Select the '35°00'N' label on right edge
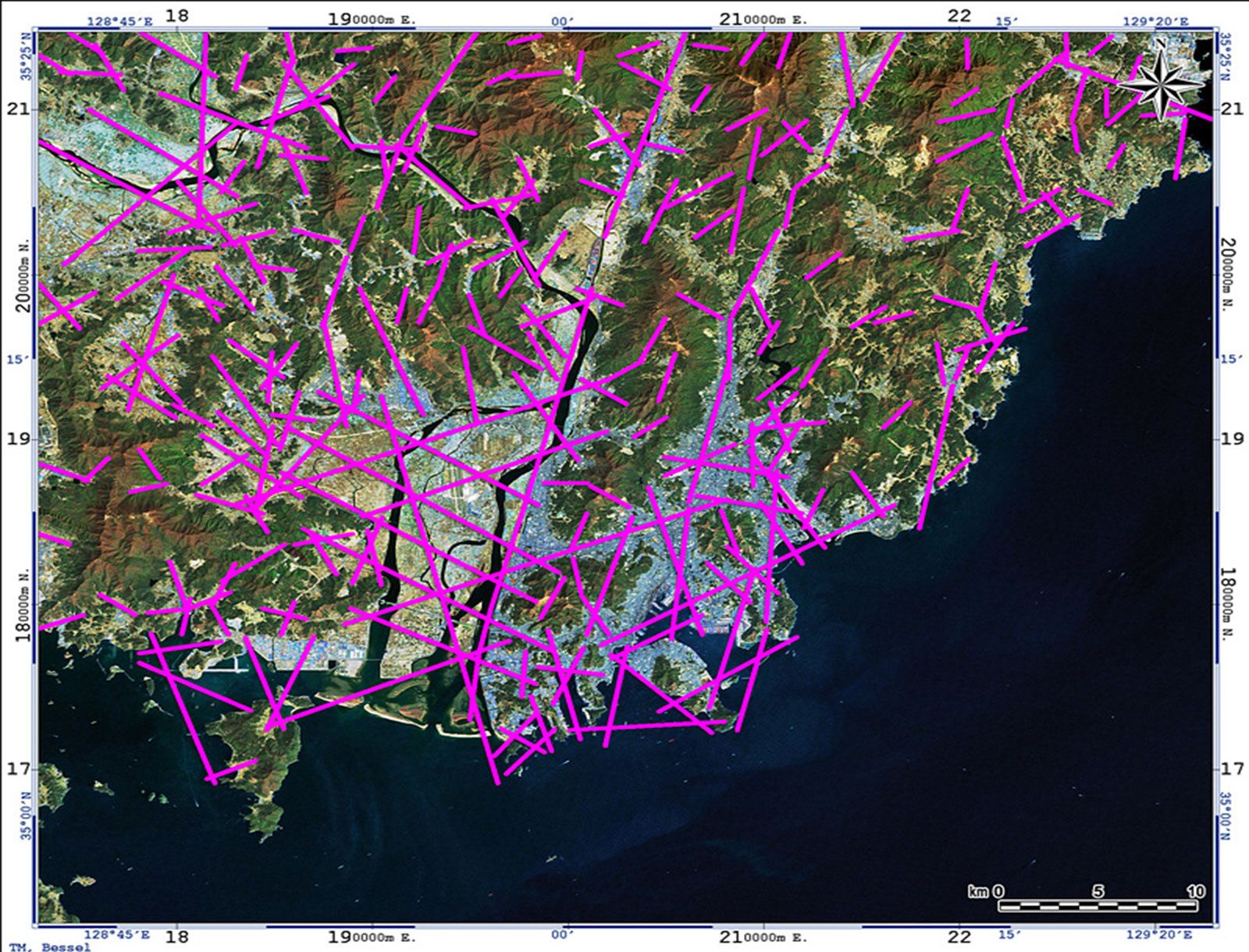 pyautogui.click(x=1225, y=816)
